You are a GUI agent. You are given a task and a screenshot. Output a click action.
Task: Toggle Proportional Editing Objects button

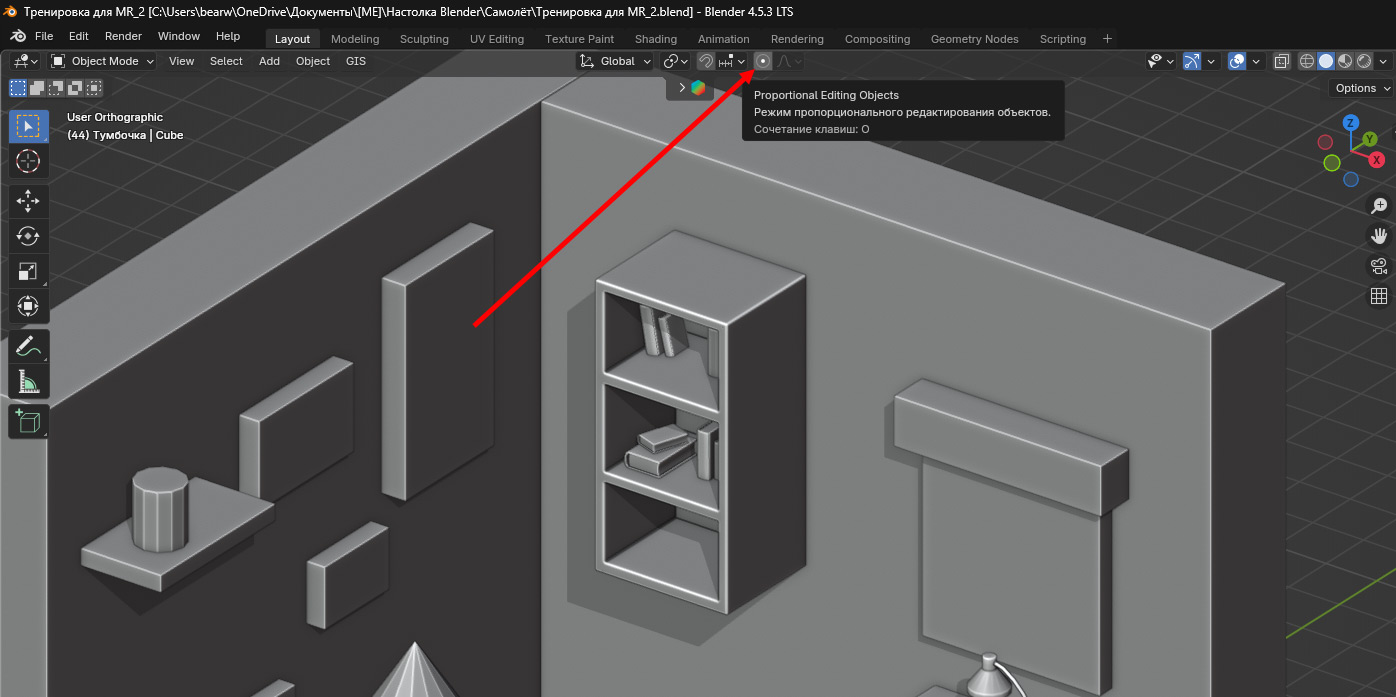pyautogui.click(x=763, y=61)
